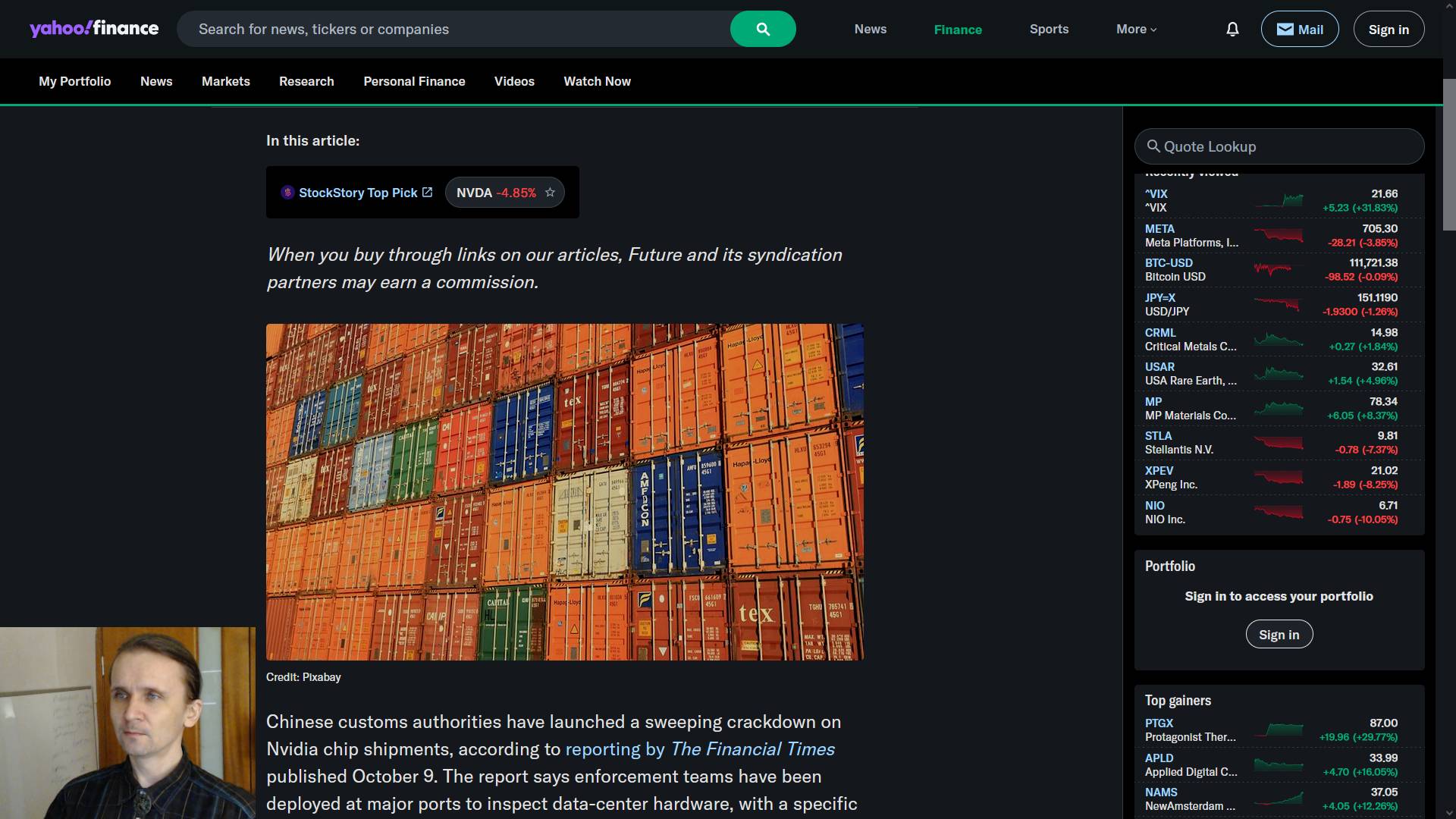
Task: Click the green search magnifier button
Action: tap(763, 30)
